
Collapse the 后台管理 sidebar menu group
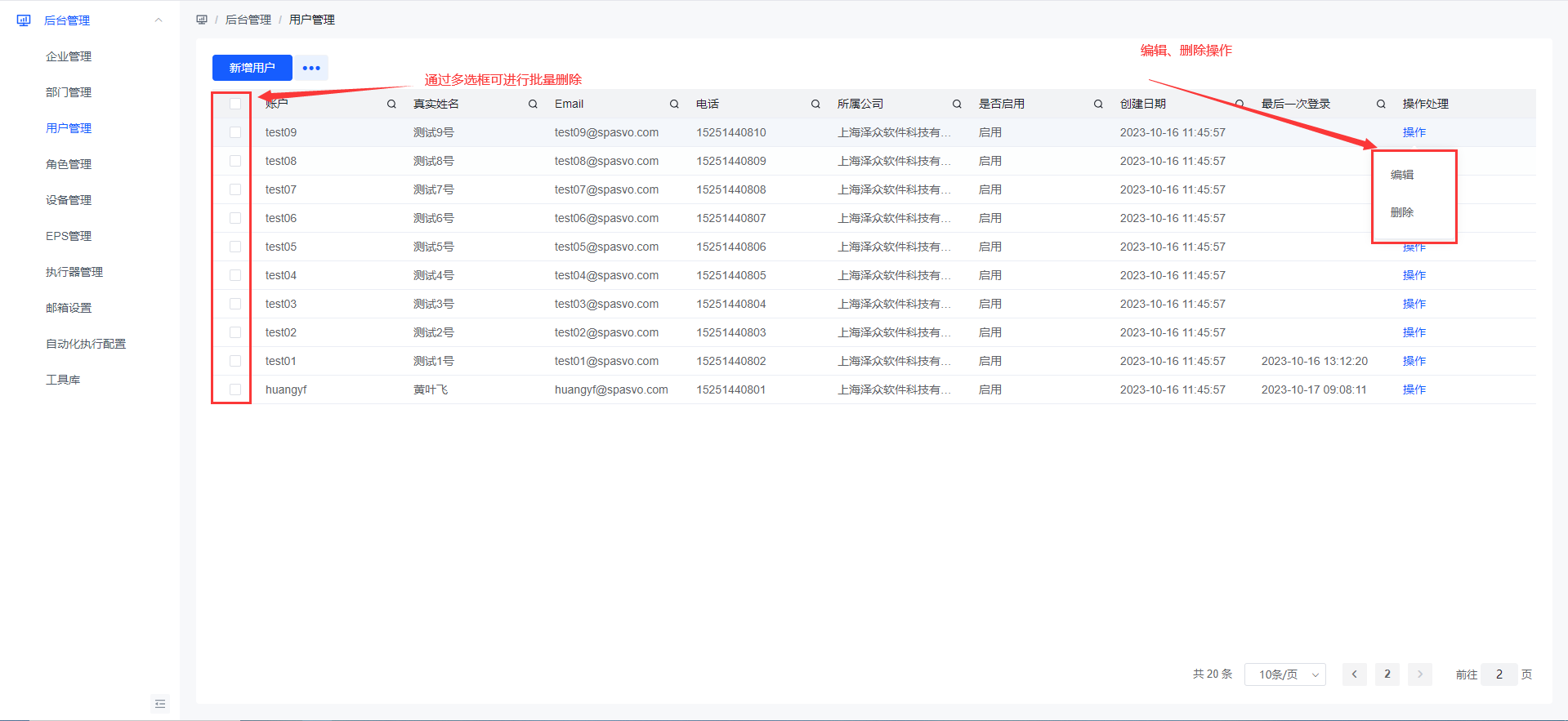pyautogui.click(x=159, y=20)
